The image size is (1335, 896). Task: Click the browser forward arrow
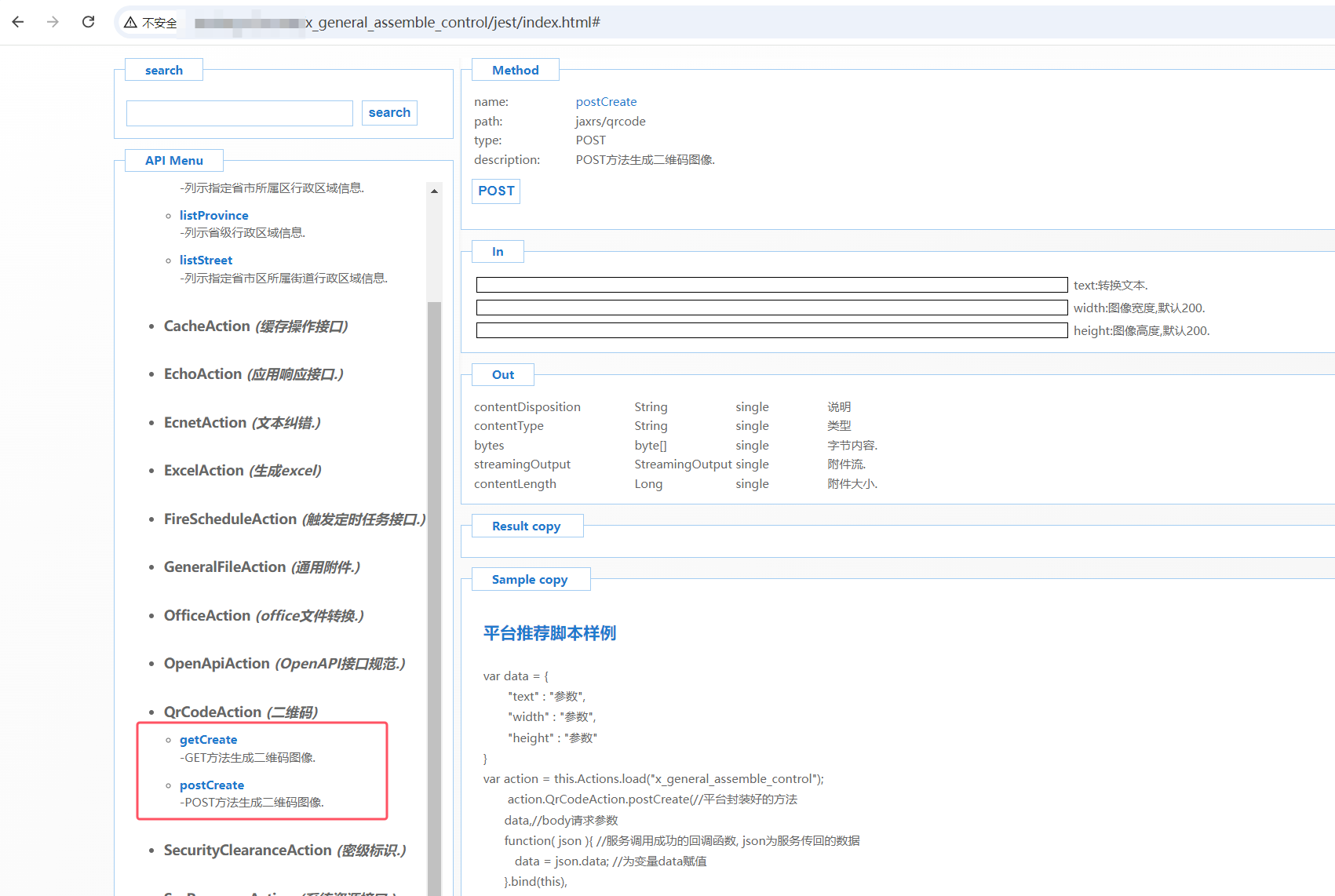53,22
